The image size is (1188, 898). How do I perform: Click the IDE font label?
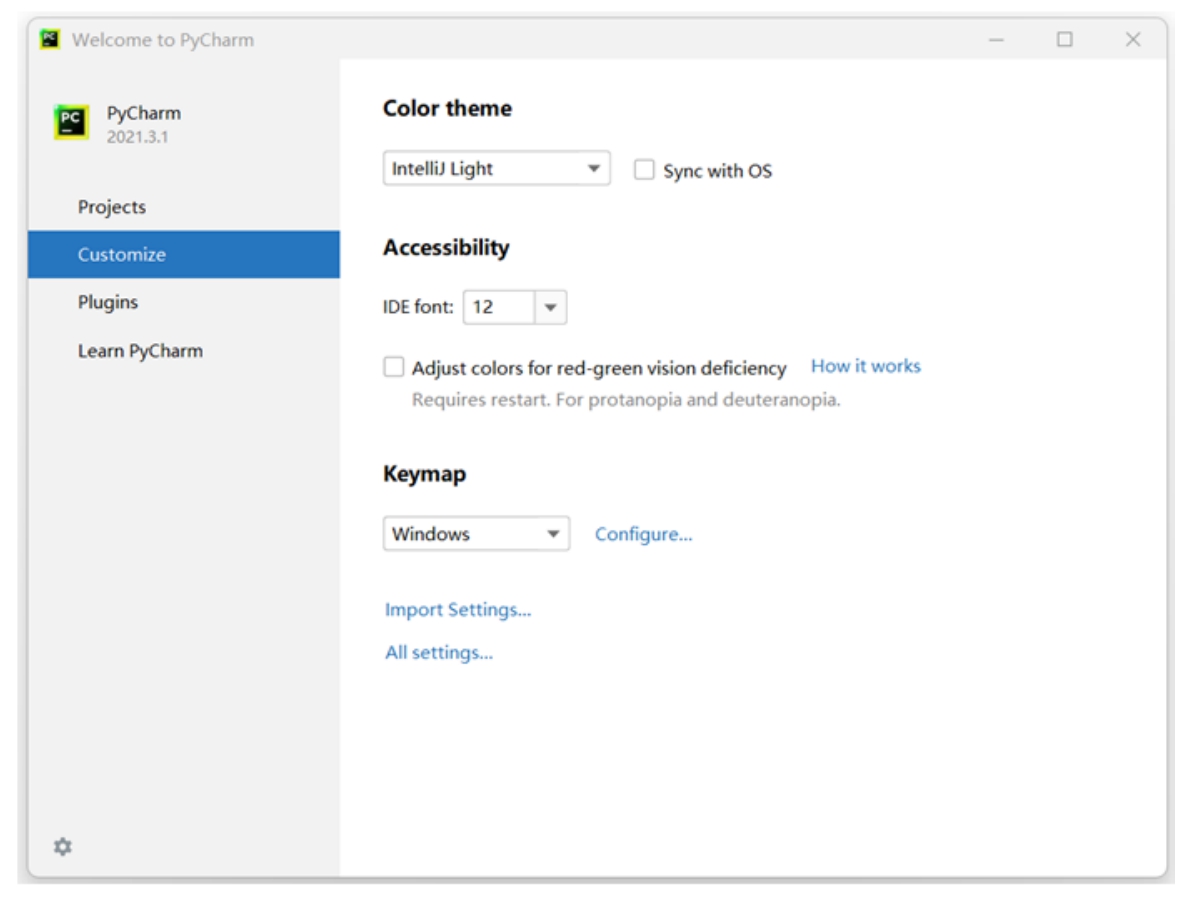tap(418, 307)
